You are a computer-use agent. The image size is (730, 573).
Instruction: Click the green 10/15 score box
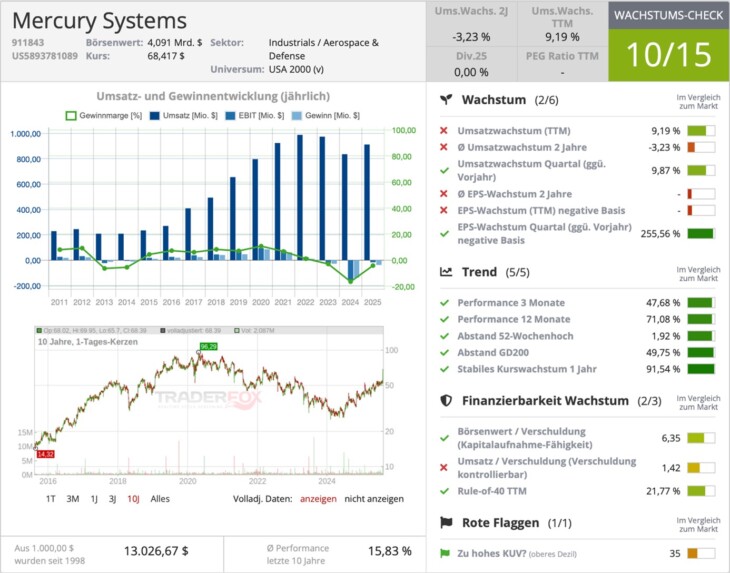tap(669, 55)
